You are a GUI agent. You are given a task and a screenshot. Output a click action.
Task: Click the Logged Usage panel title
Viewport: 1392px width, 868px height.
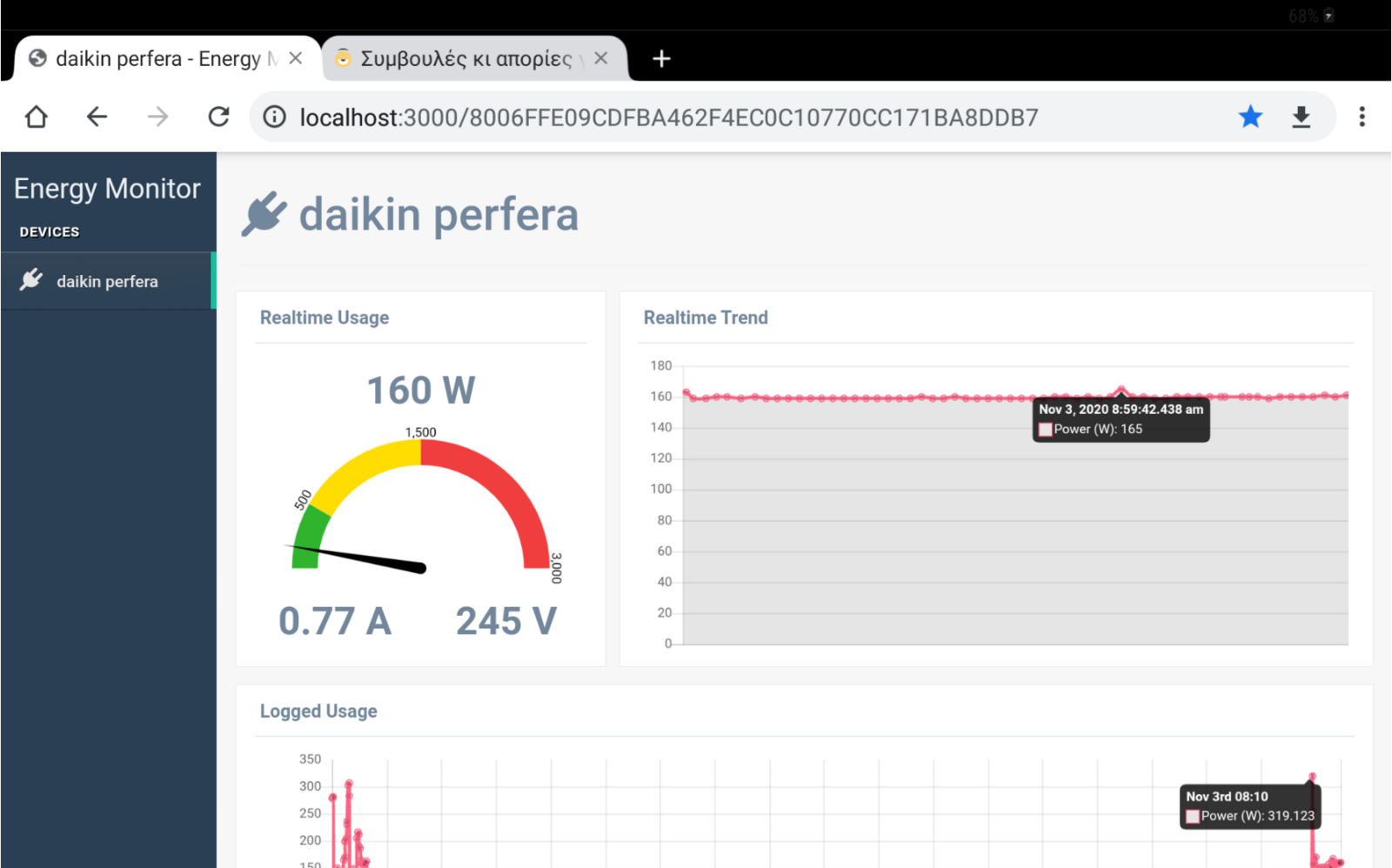click(318, 711)
